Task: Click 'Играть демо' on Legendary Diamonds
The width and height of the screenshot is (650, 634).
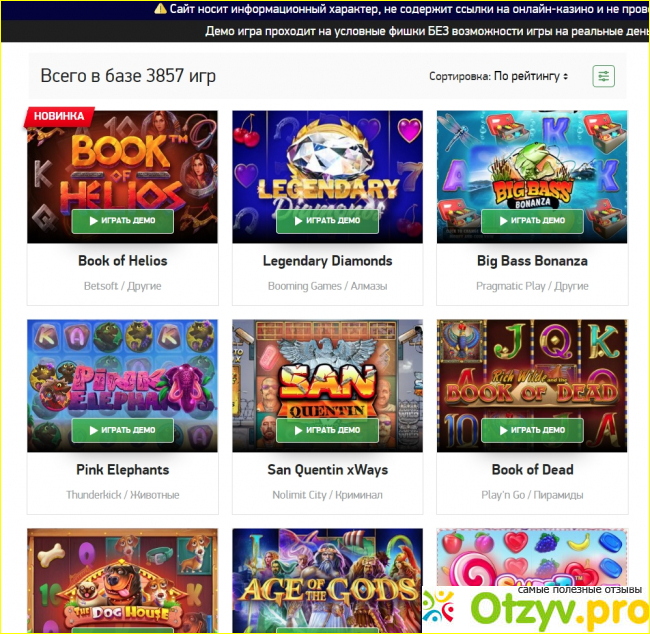Action: tap(327, 221)
